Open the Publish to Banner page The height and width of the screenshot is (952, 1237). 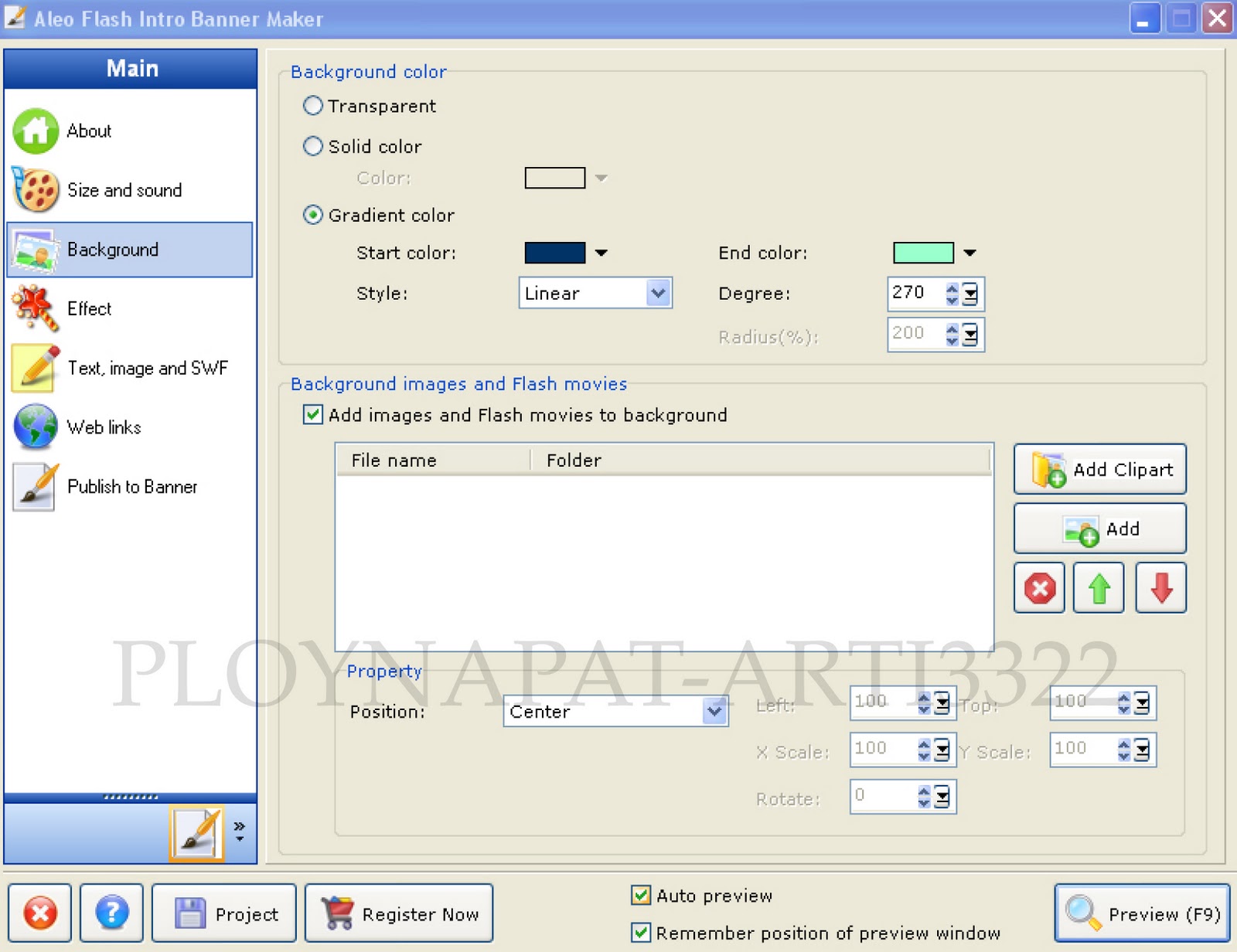(132, 486)
